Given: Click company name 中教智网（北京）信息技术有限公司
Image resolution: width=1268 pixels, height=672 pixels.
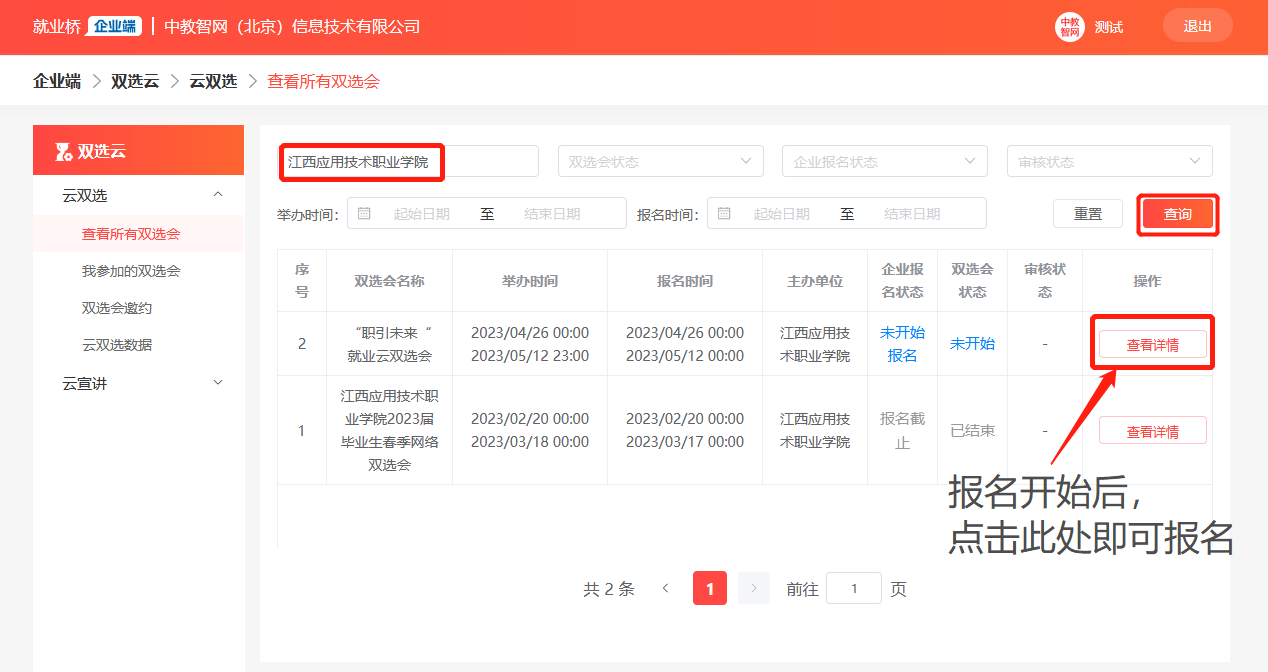Looking at the screenshot, I should point(292,26).
